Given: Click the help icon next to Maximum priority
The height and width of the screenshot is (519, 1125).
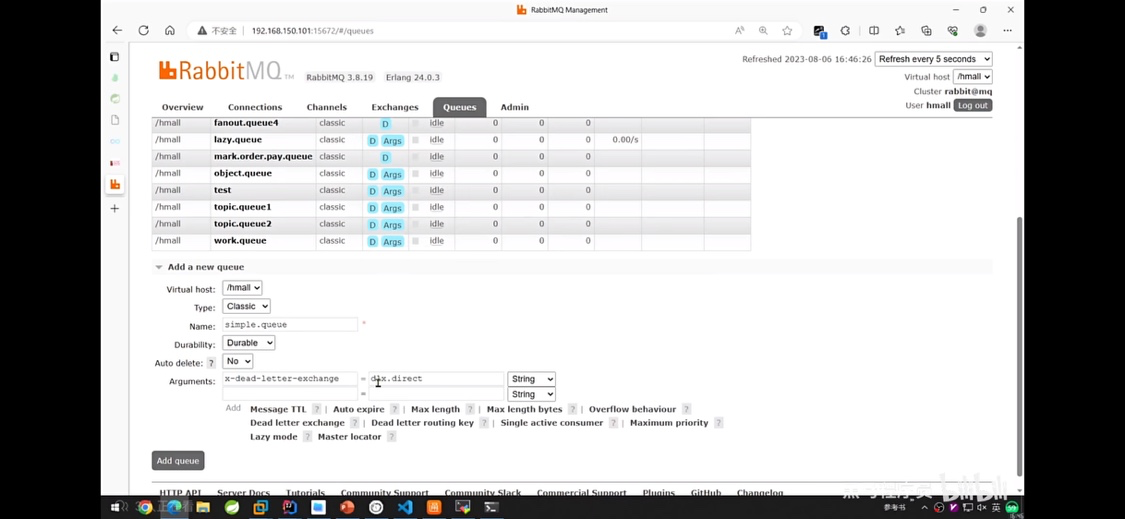Looking at the screenshot, I should pos(718,423).
